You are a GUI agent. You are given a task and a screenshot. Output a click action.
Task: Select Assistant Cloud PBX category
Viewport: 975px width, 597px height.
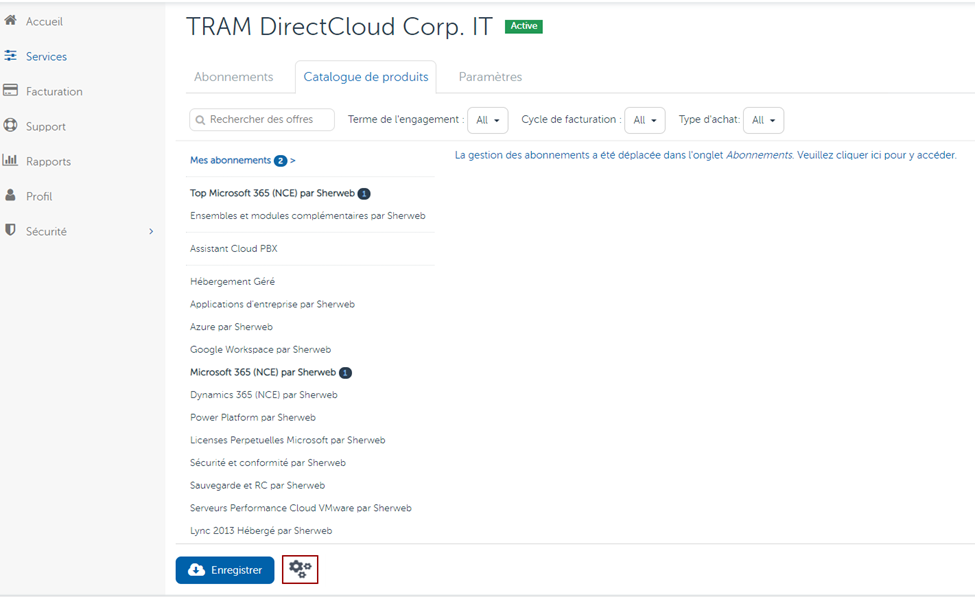pyautogui.click(x=234, y=248)
